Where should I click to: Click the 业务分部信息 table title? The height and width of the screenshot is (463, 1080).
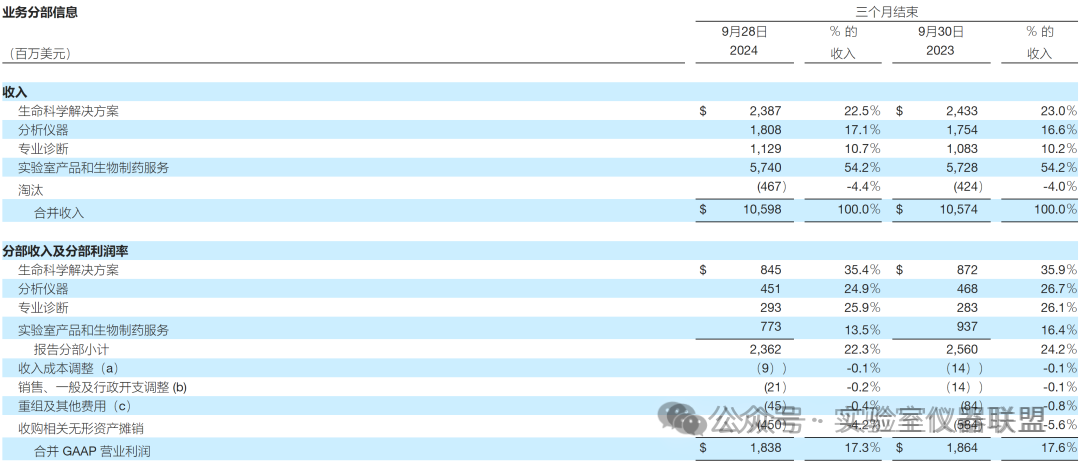tap(40, 13)
